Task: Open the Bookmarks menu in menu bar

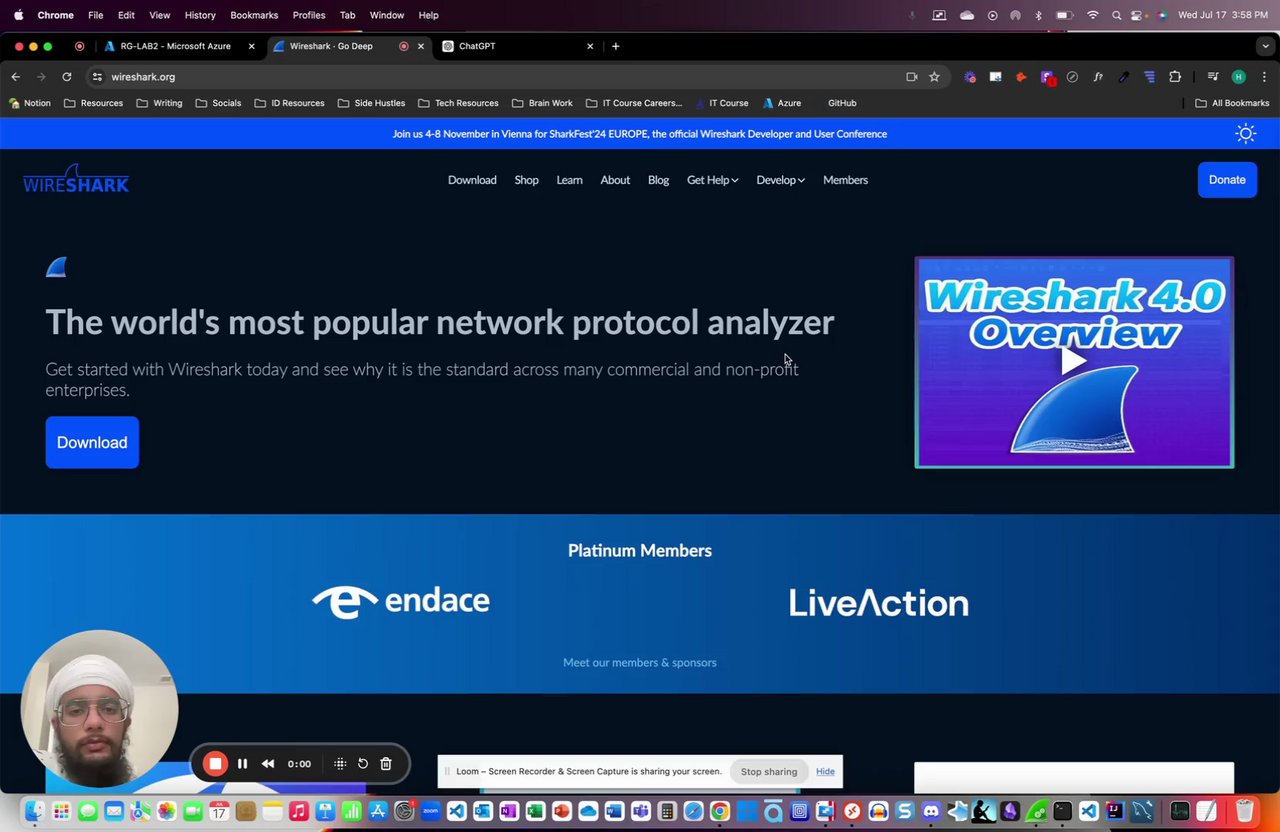Action: point(254,15)
